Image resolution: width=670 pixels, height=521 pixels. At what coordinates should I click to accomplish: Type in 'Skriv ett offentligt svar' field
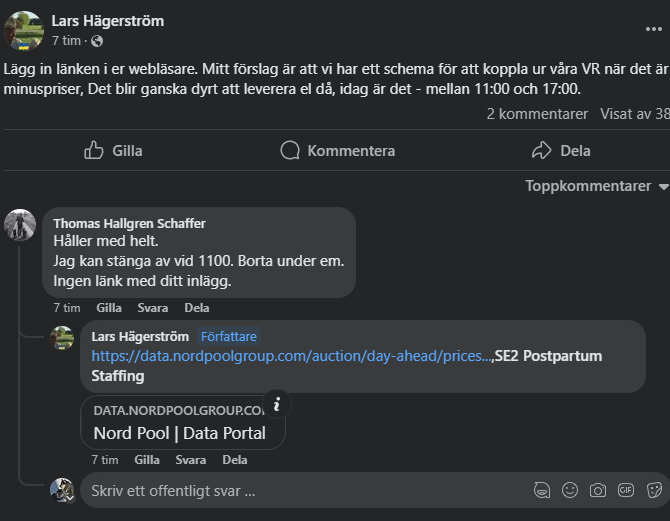coord(300,491)
